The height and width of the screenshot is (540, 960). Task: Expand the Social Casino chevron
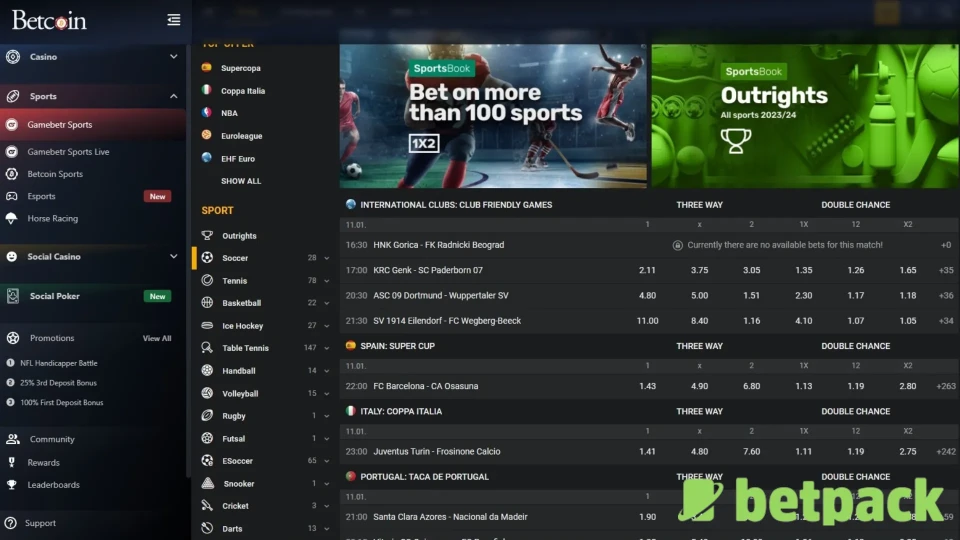point(174,257)
